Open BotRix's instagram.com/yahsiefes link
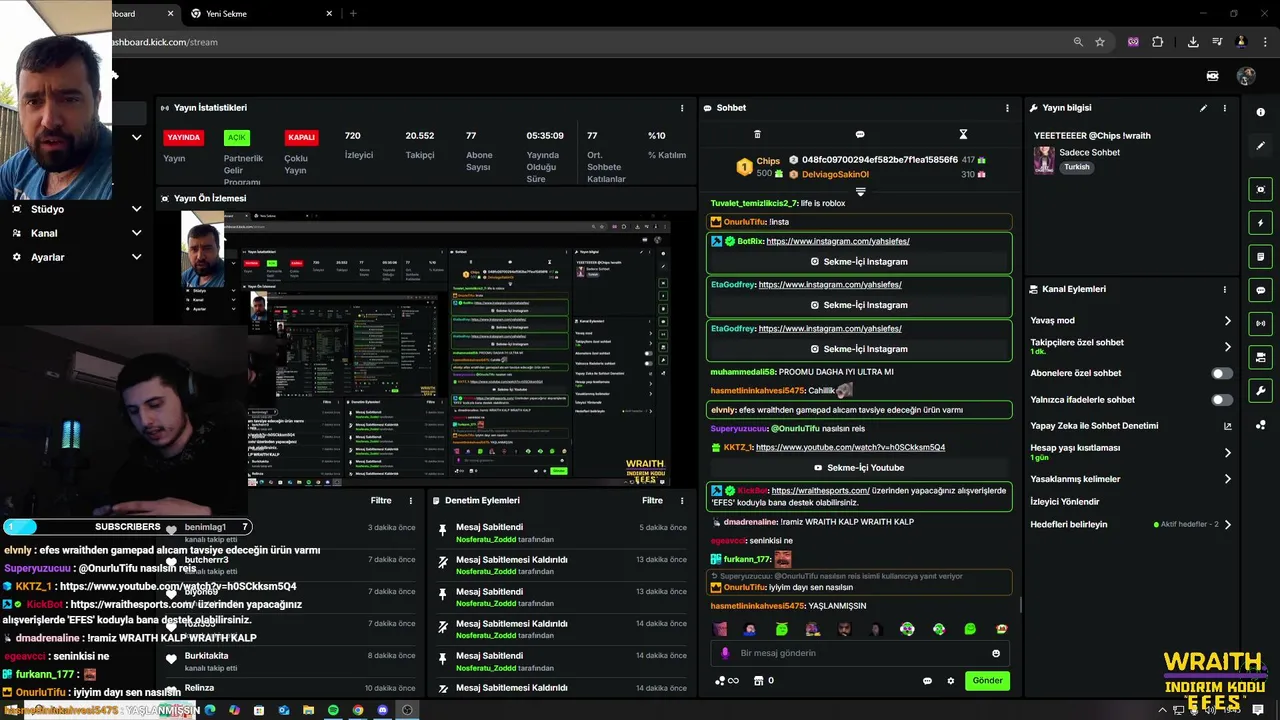This screenshot has height=720, width=1280. 838,241
